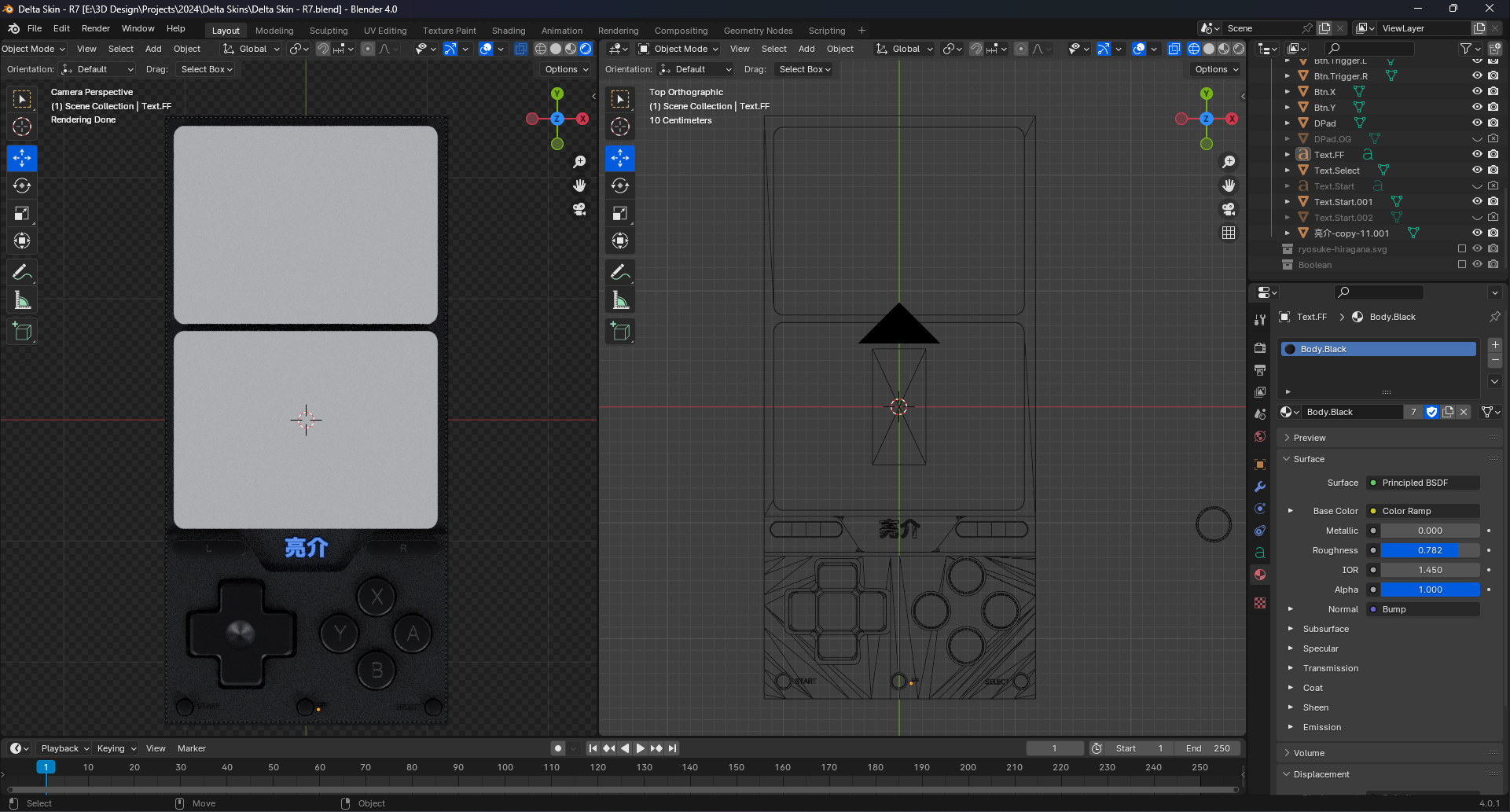Screen dimensions: 1510x812
Task: Switch to the Shading workspace tab
Action: pyautogui.click(x=509, y=31)
